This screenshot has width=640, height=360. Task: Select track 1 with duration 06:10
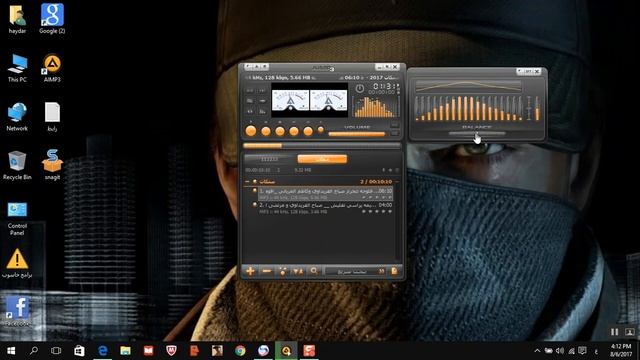325,193
